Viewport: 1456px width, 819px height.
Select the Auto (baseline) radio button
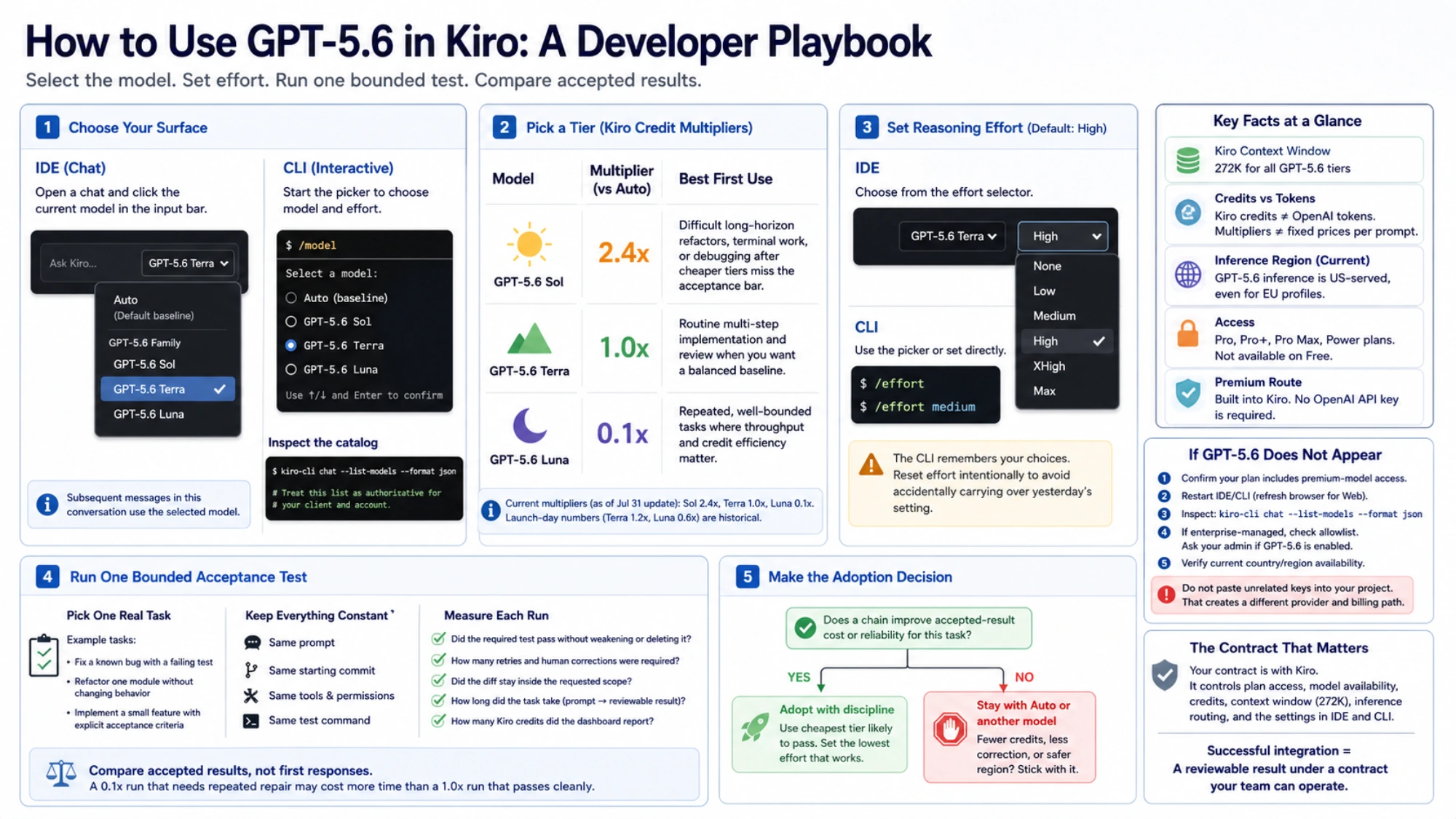point(291,298)
